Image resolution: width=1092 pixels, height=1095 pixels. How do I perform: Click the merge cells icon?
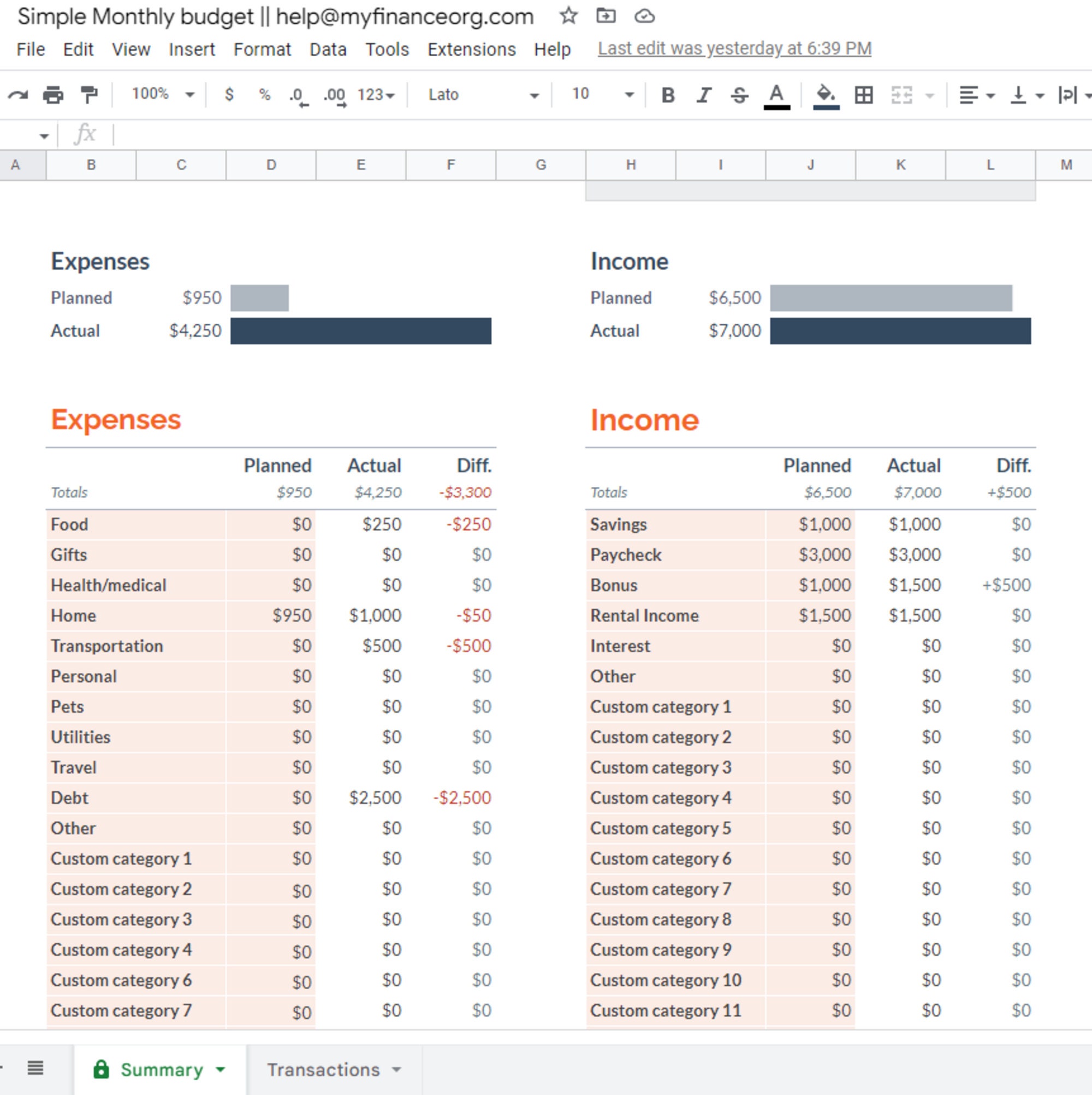click(x=901, y=94)
